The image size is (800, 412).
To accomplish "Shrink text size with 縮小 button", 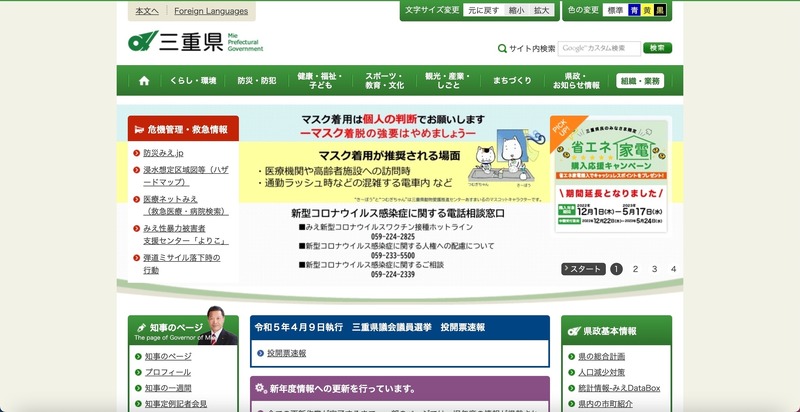I will (516, 10).
